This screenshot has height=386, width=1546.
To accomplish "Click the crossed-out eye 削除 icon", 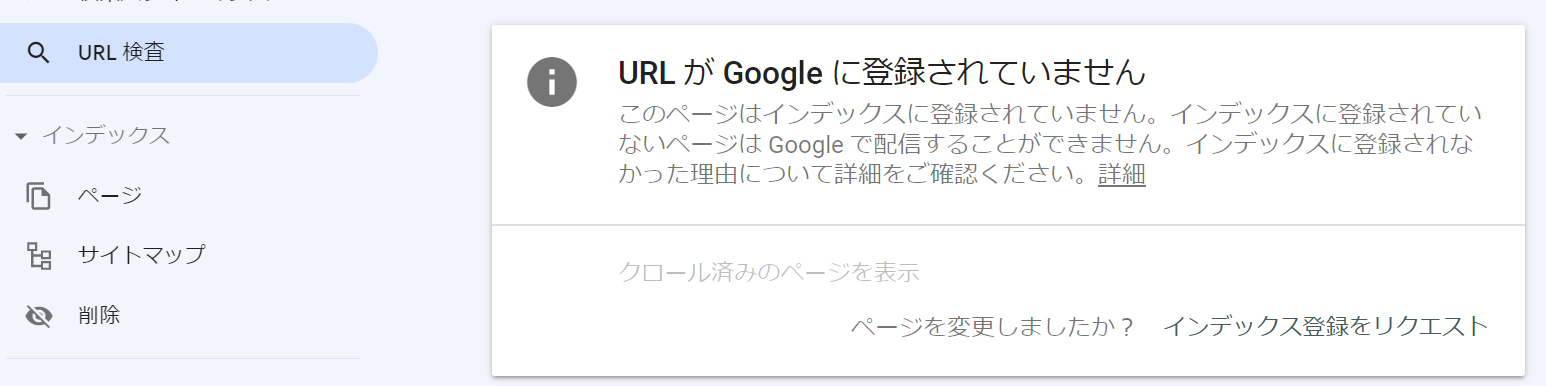I will (38, 317).
